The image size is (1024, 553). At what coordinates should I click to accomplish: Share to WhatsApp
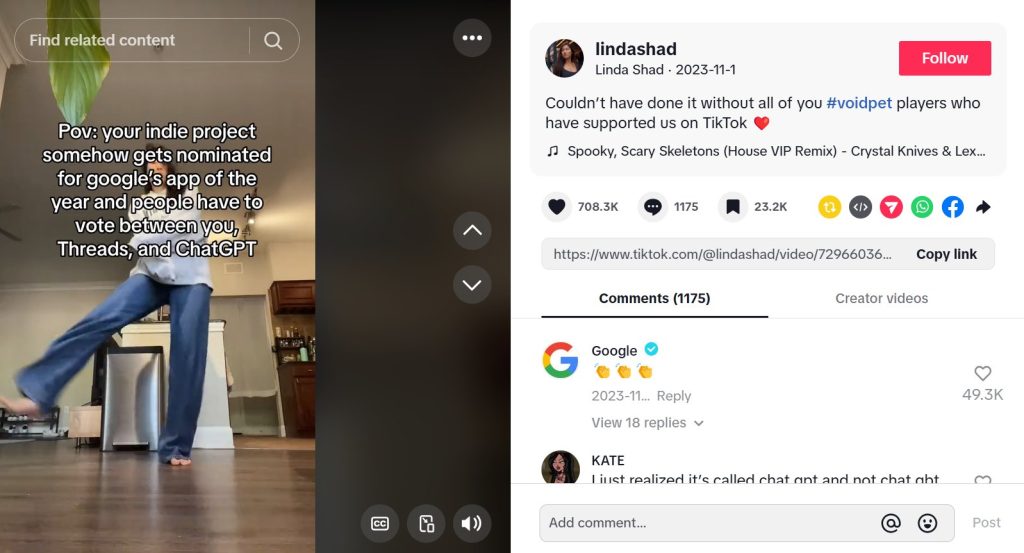coord(921,207)
